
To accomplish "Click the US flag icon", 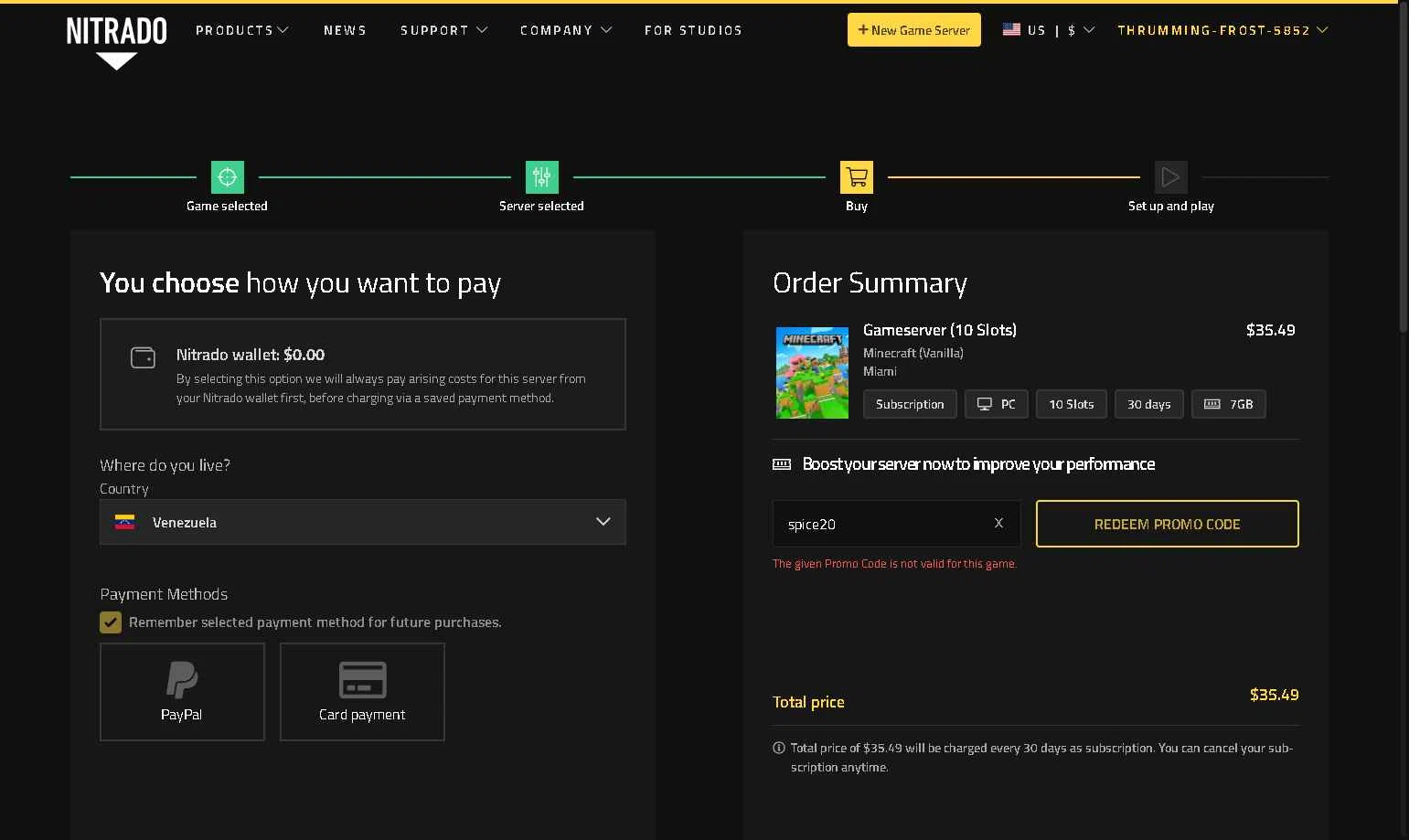I will click(1011, 29).
